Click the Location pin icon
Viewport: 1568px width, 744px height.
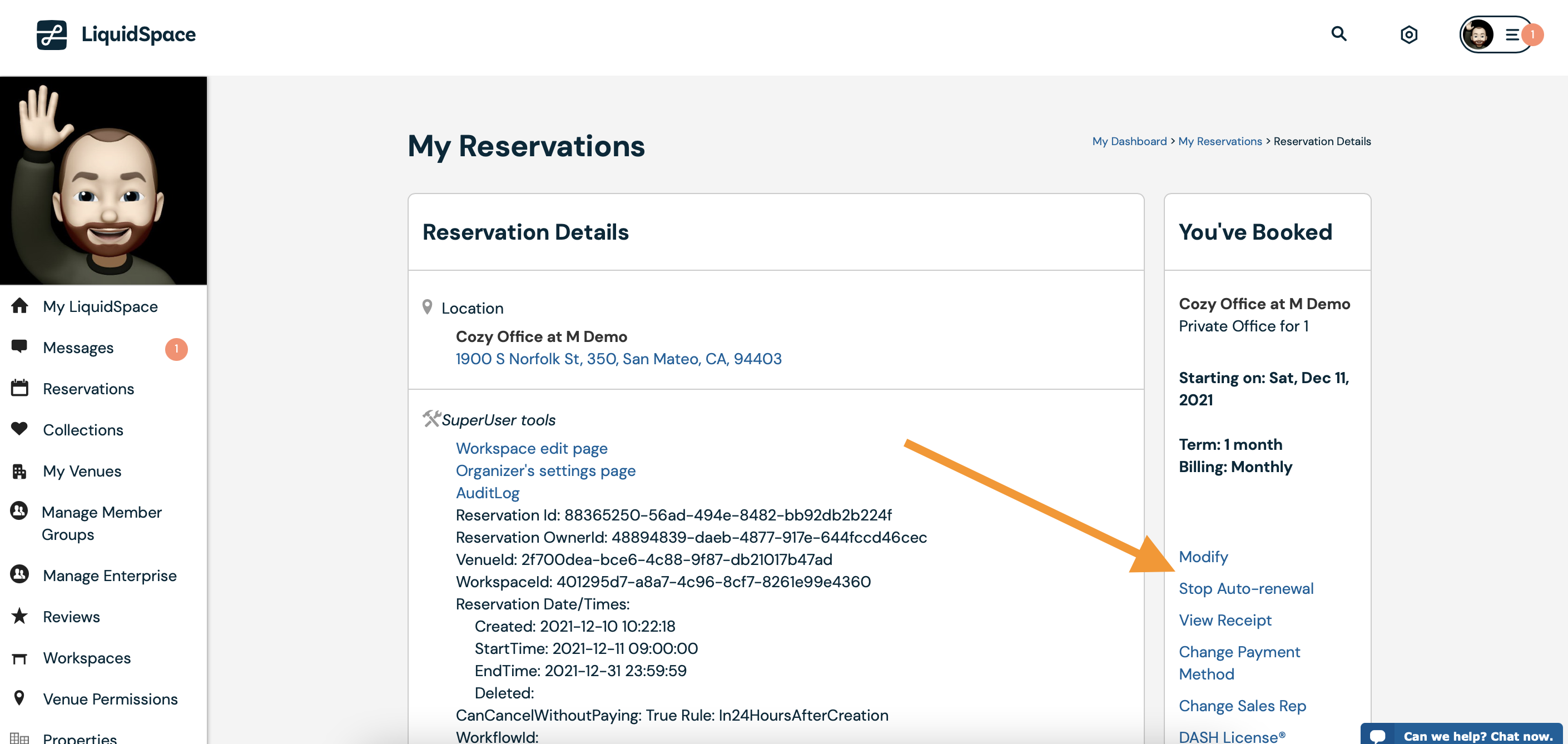(427, 307)
